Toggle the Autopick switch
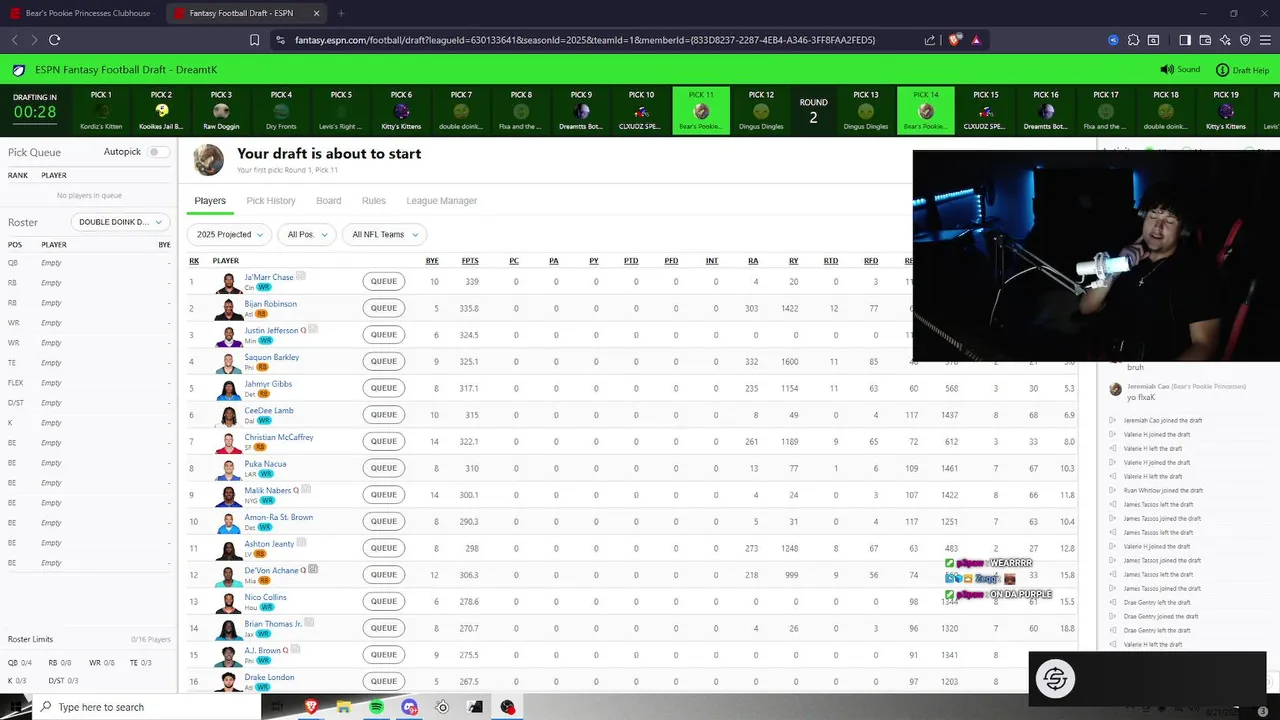Viewport: 1280px width, 720px height. coord(157,152)
